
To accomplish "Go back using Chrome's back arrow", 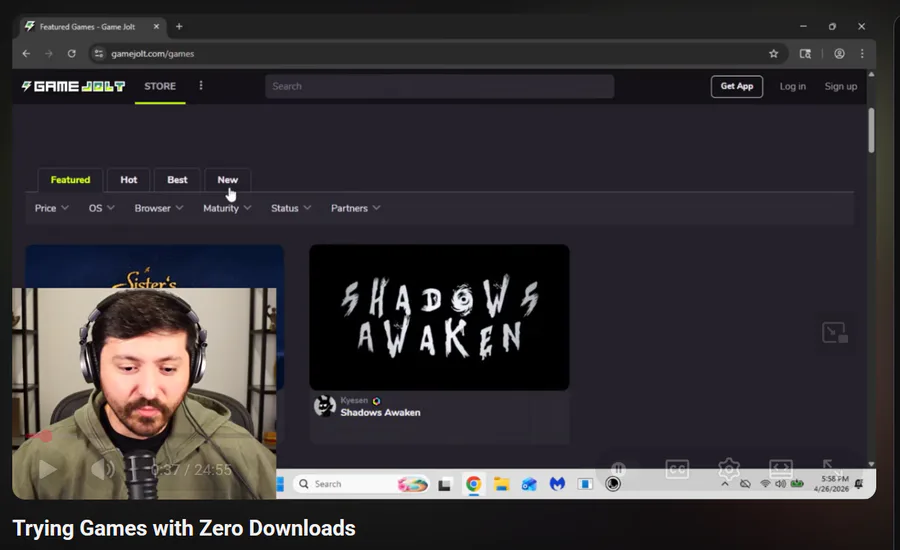I will pos(26,53).
